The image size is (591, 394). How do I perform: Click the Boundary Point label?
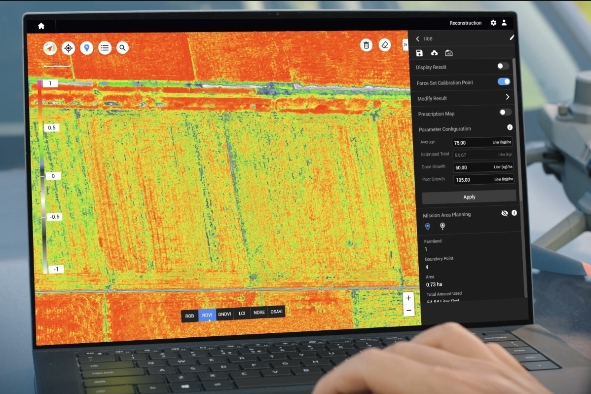point(439,259)
